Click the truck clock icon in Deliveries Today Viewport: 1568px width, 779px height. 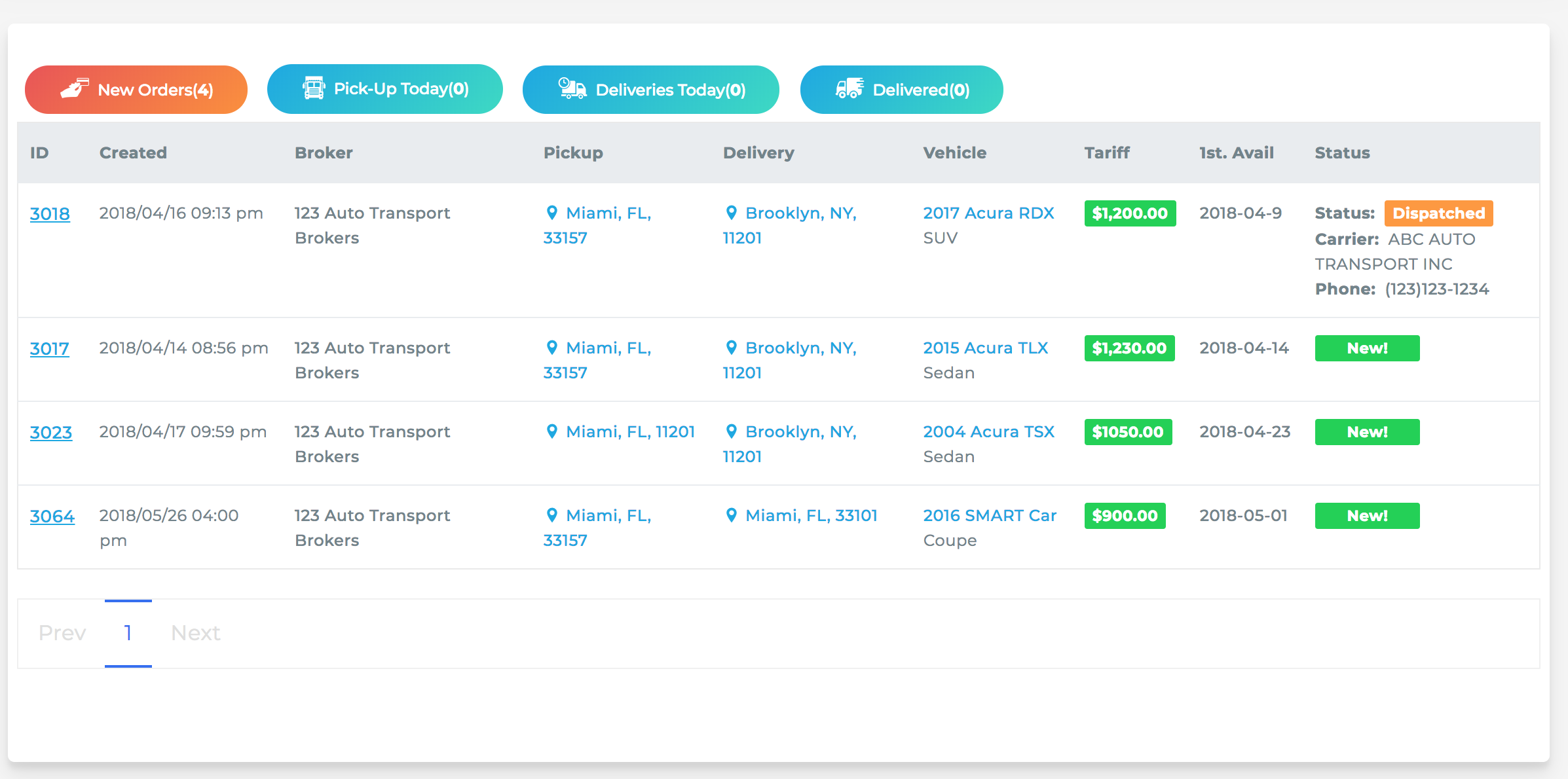tap(572, 88)
